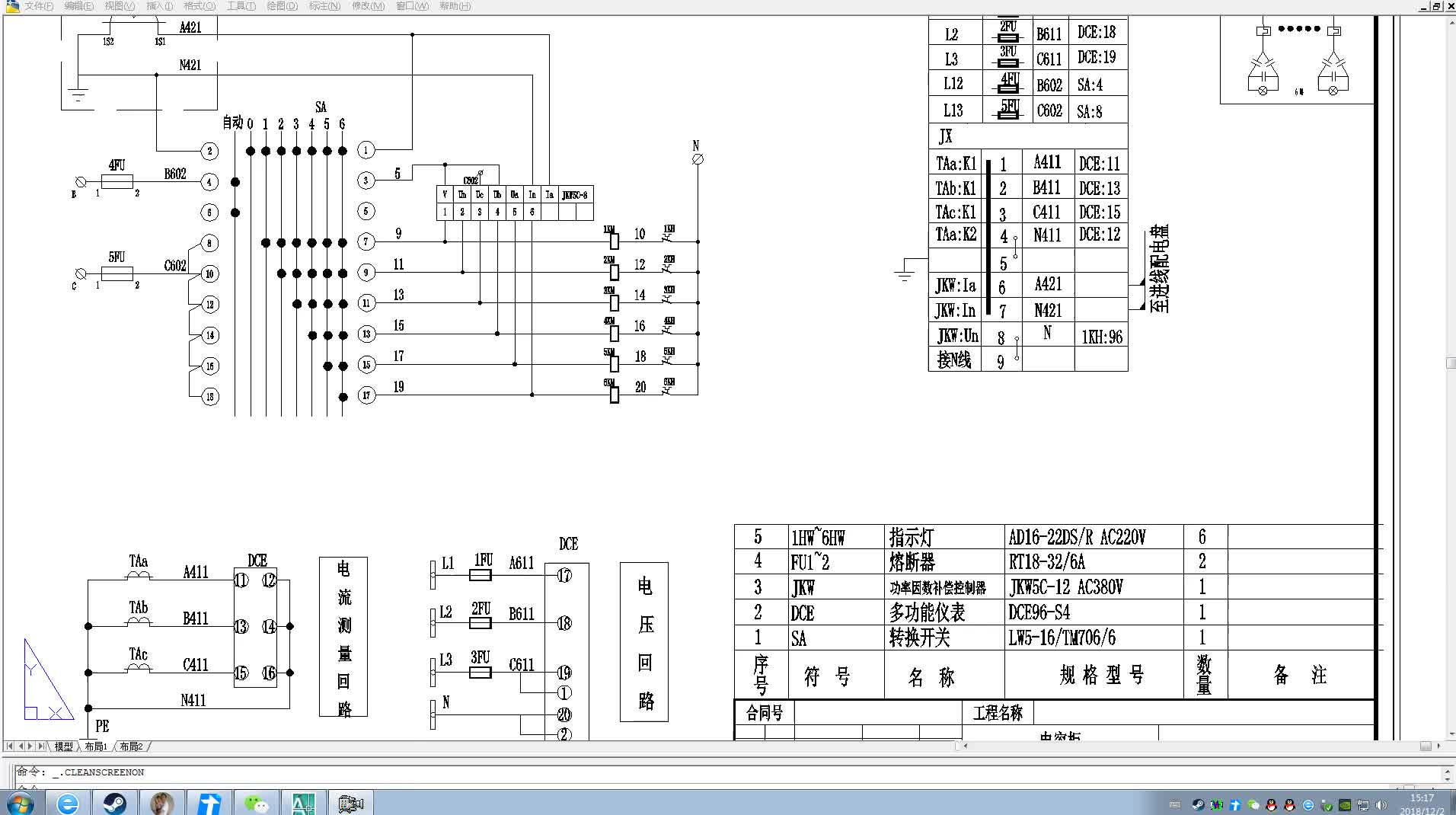Click the 至进线配电盘 vertical label
This screenshot has height=815, width=1456.
1159,268
